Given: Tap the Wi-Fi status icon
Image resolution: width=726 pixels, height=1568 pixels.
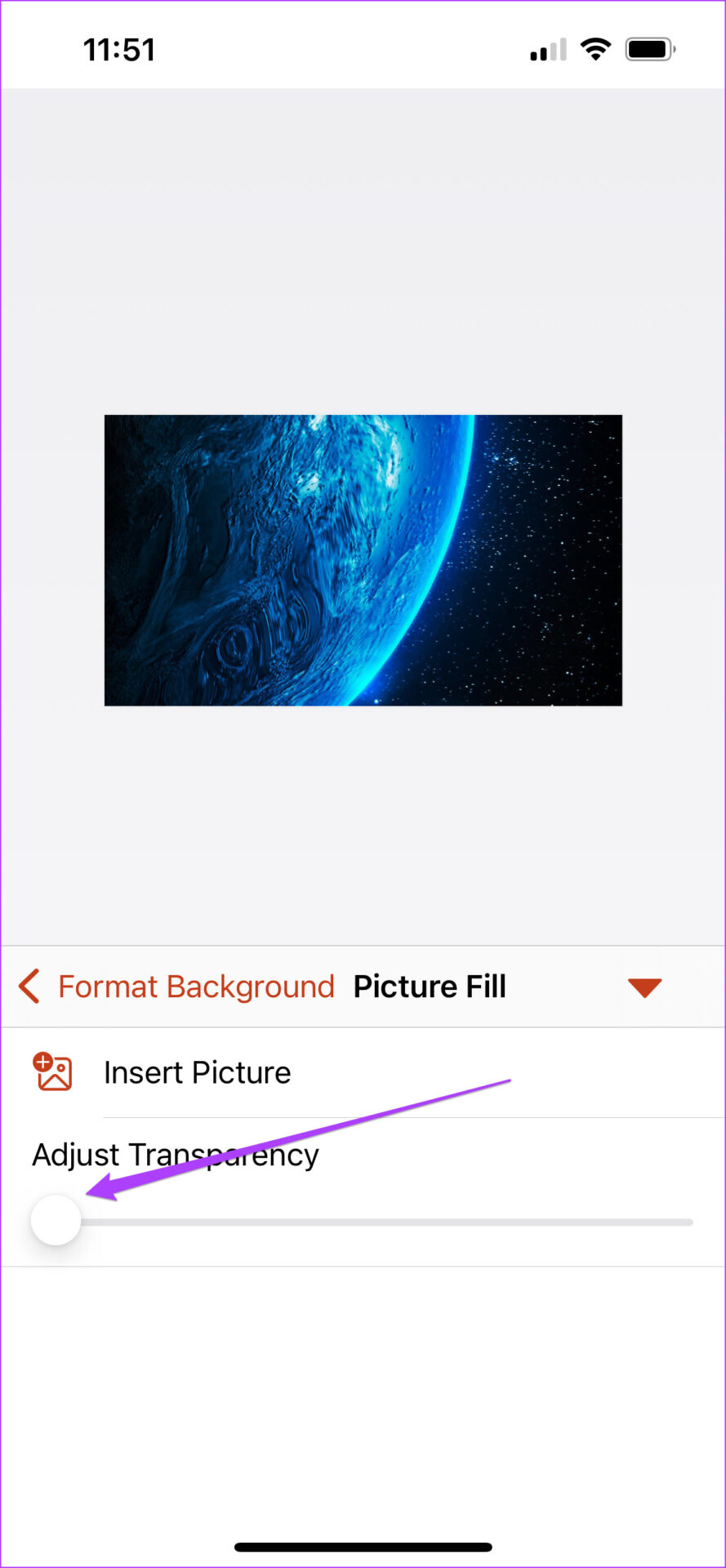Looking at the screenshot, I should pyautogui.click(x=596, y=49).
